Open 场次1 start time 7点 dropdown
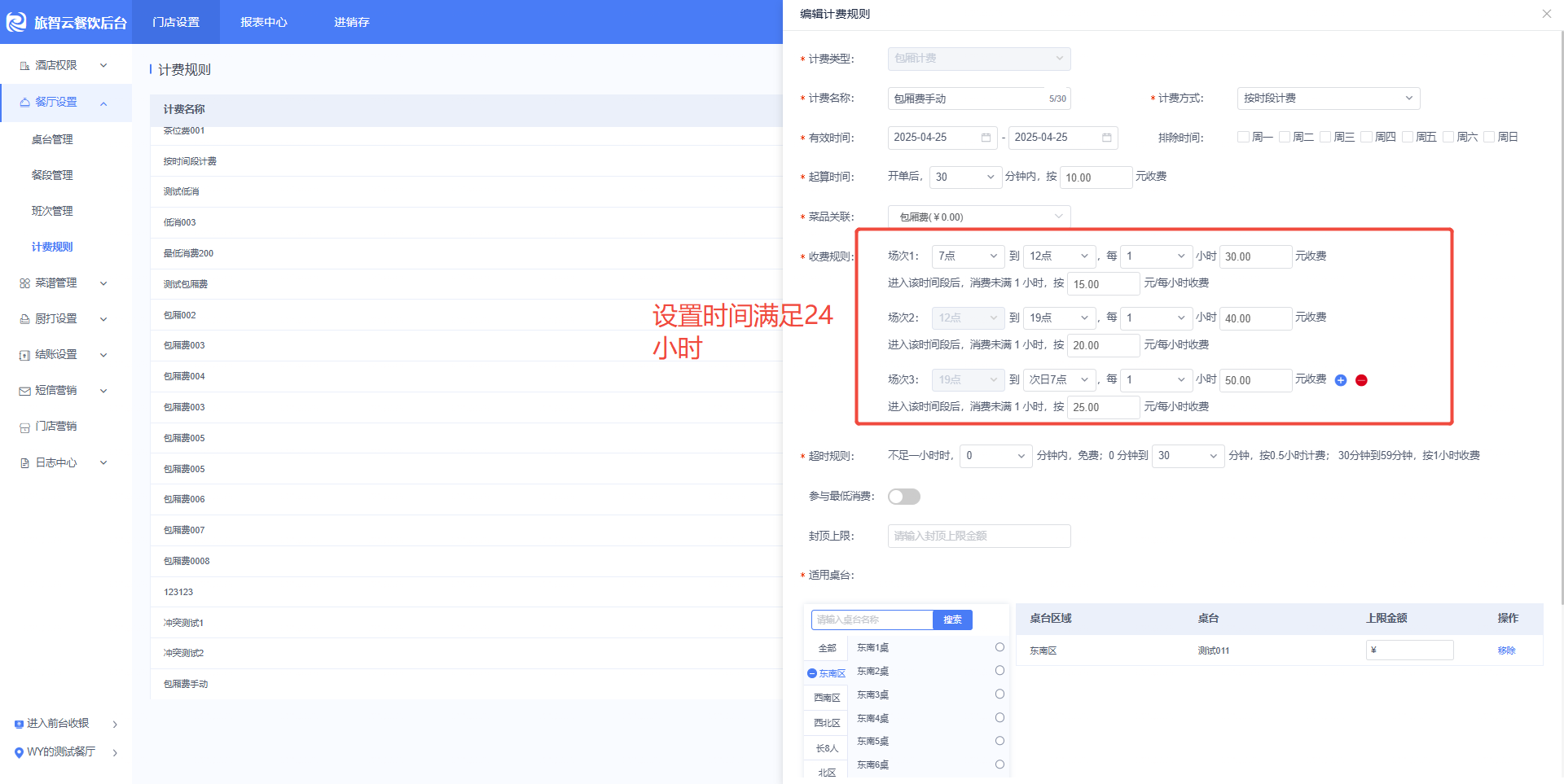The image size is (1564, 784). tap(969, 256)
